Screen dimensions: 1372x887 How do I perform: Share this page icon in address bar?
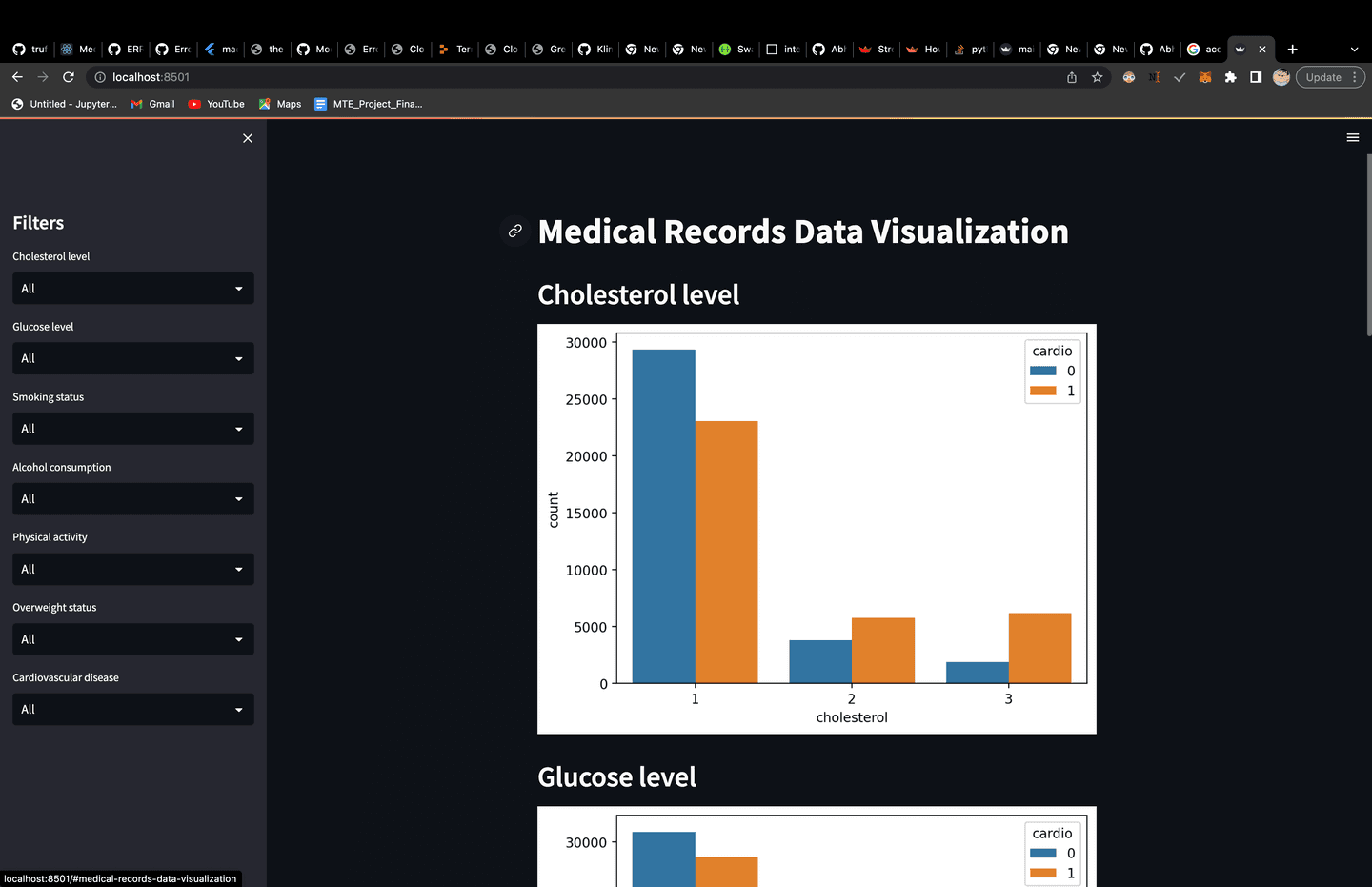tap(1072, 77)
